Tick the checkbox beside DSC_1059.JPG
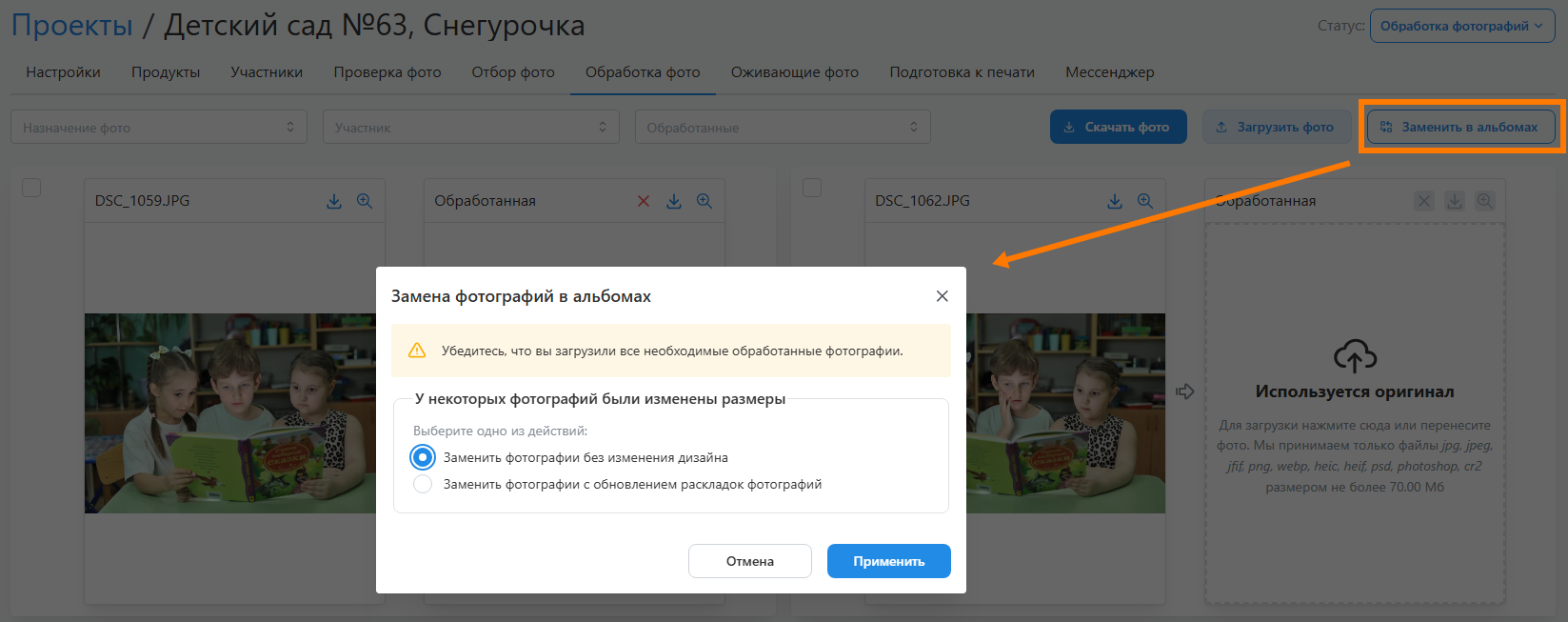Viewport: 1568px width, 622px height. click(x=31, y=188)
